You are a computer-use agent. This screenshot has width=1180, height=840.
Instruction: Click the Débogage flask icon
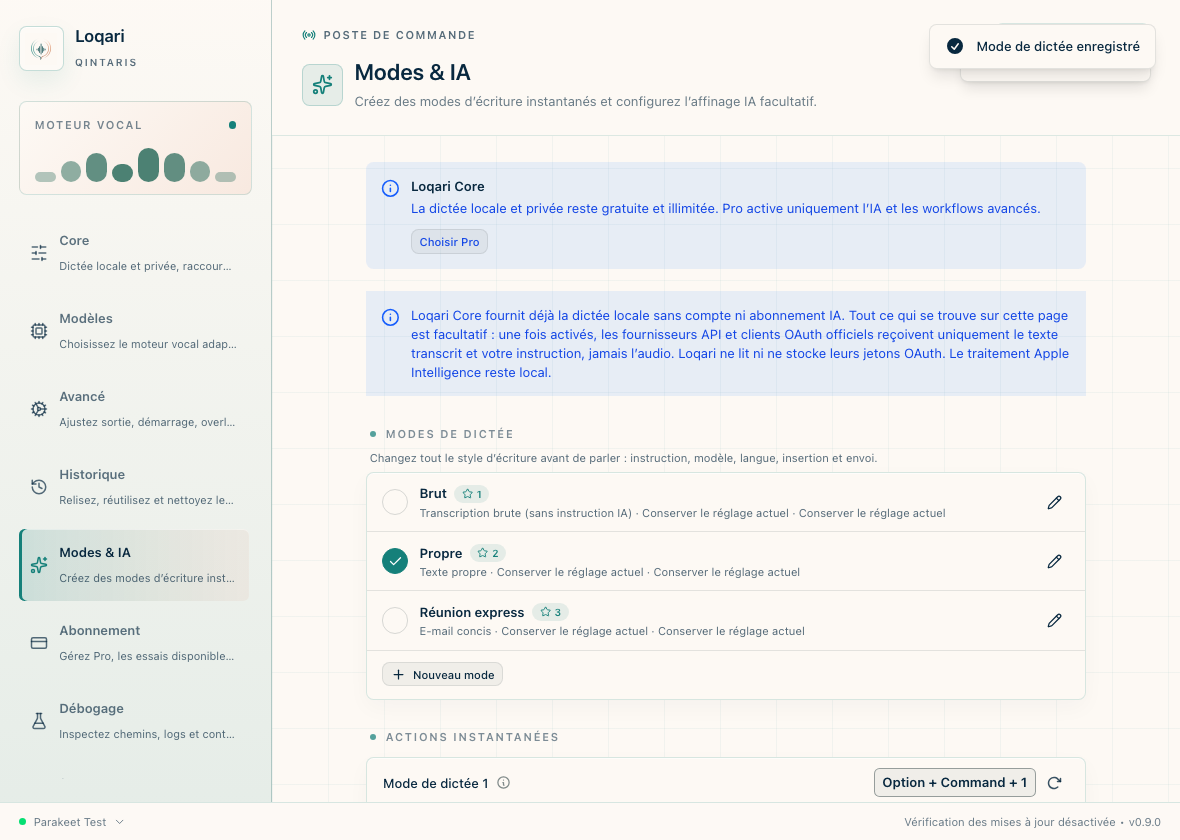point(39,721)
